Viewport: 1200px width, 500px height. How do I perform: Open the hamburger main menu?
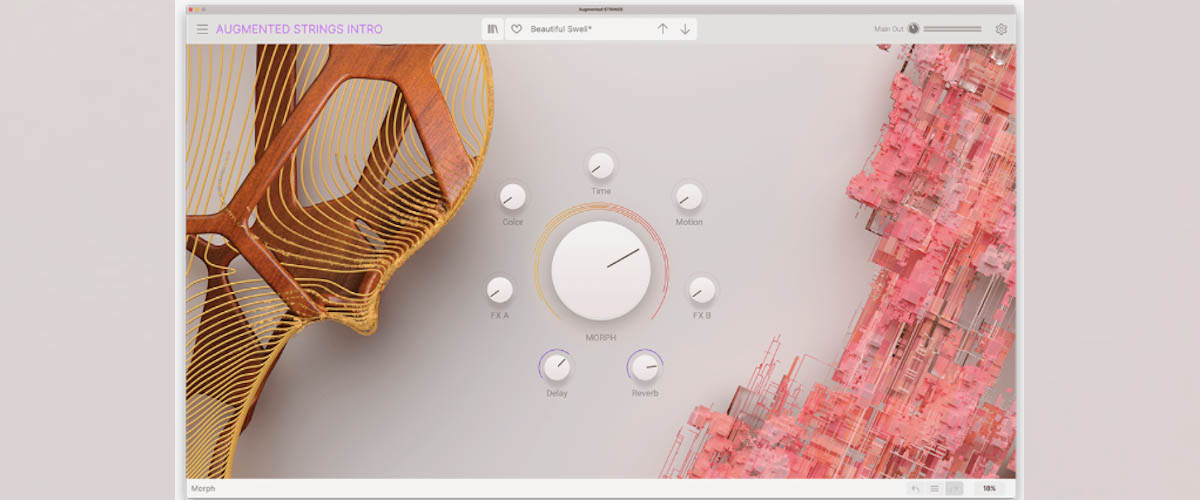(202, 29)
